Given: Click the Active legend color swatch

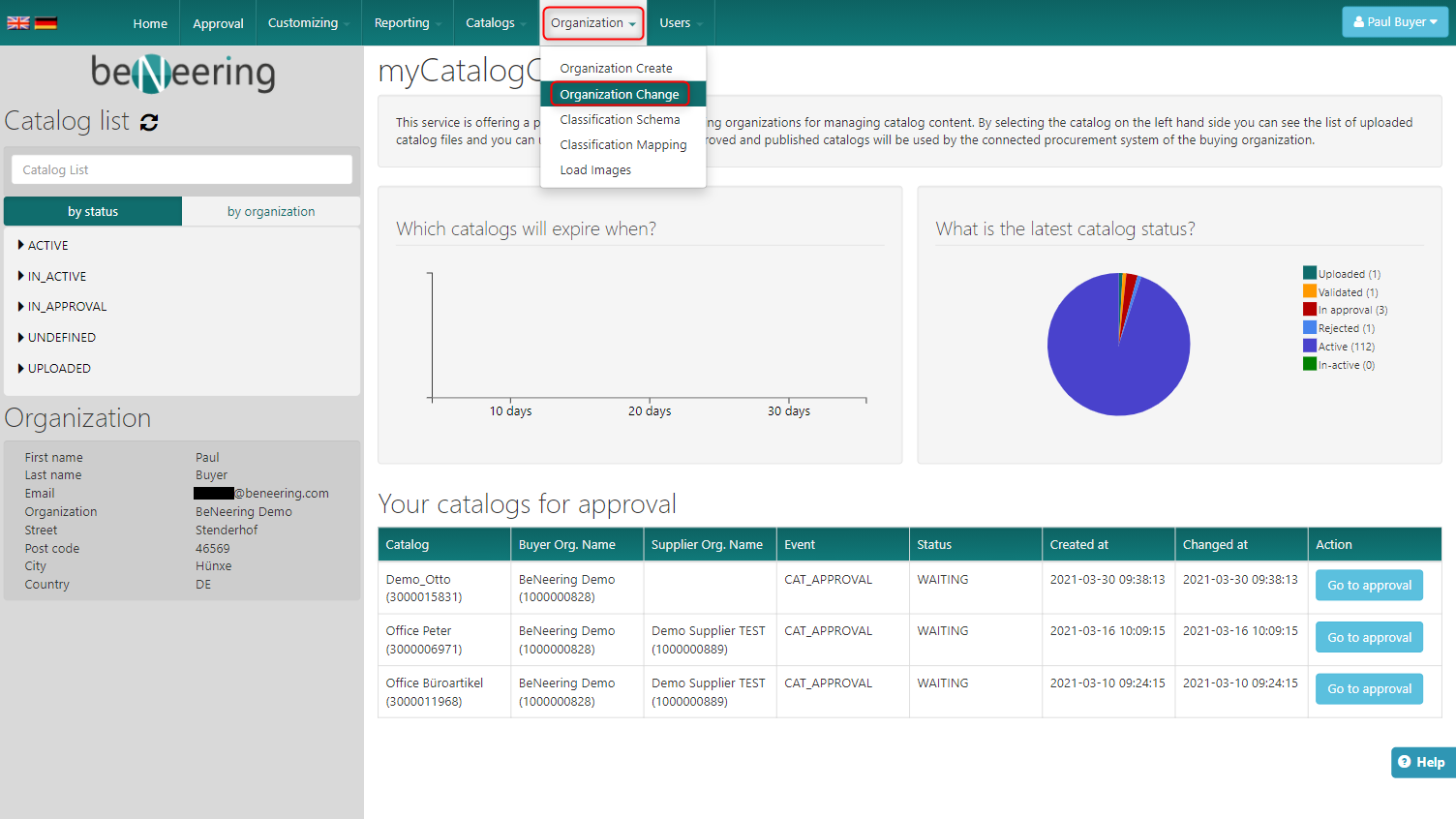Looking at the screenshot, I should click(1309, 347).
